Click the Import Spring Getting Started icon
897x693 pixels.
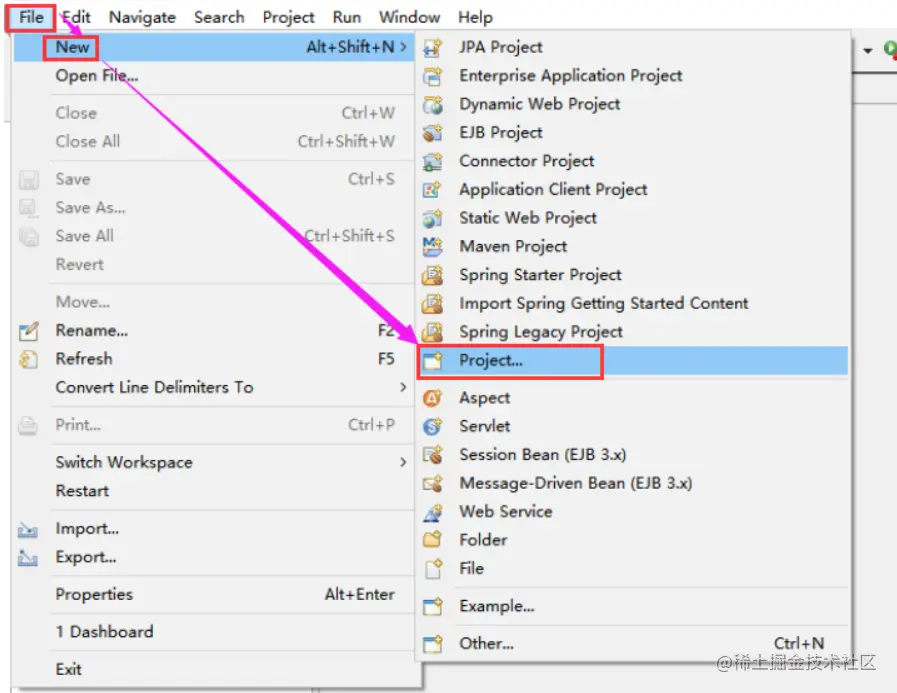(432, 303)
